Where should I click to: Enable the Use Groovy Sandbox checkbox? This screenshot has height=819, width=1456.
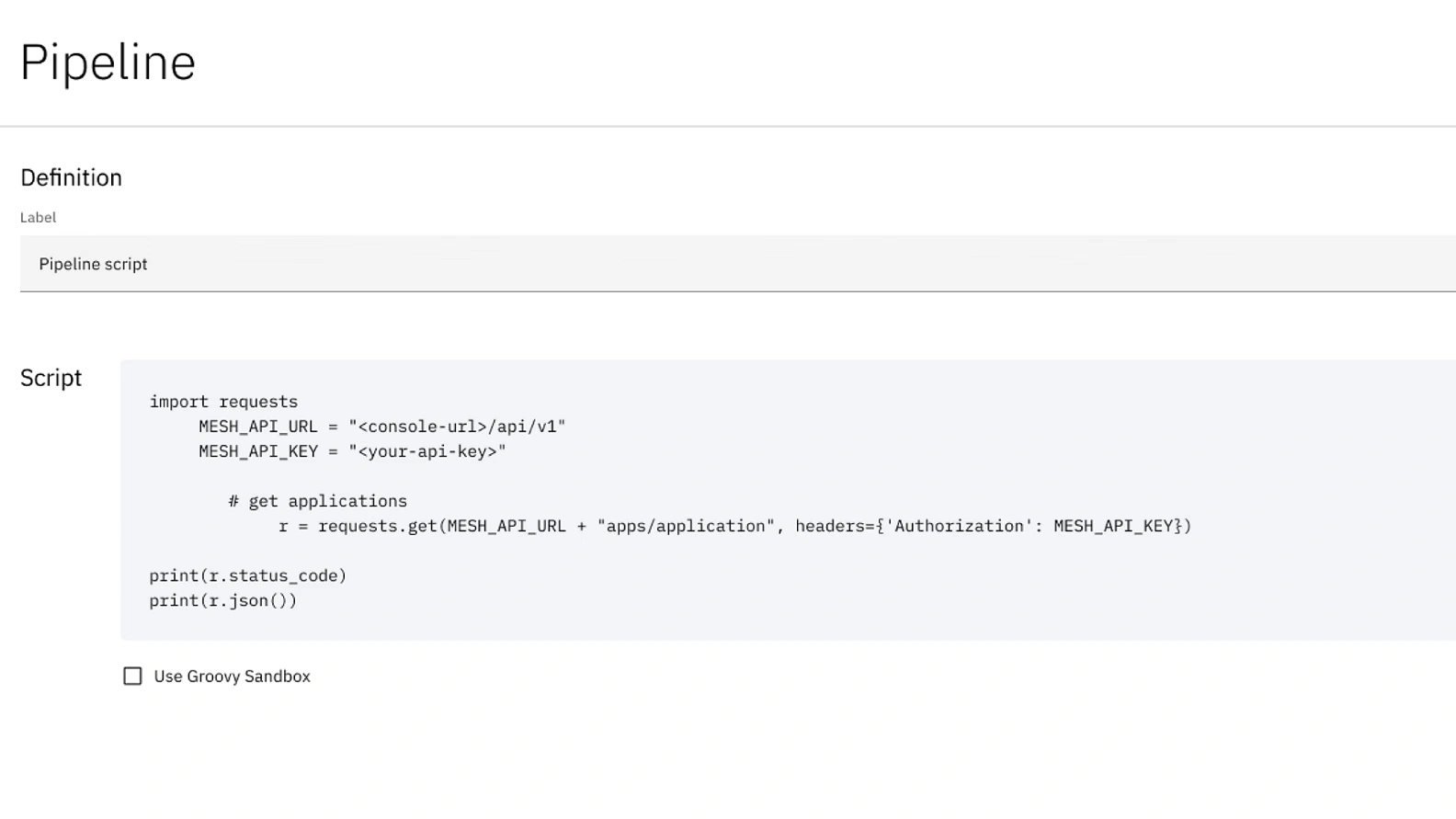coord(132,677)
